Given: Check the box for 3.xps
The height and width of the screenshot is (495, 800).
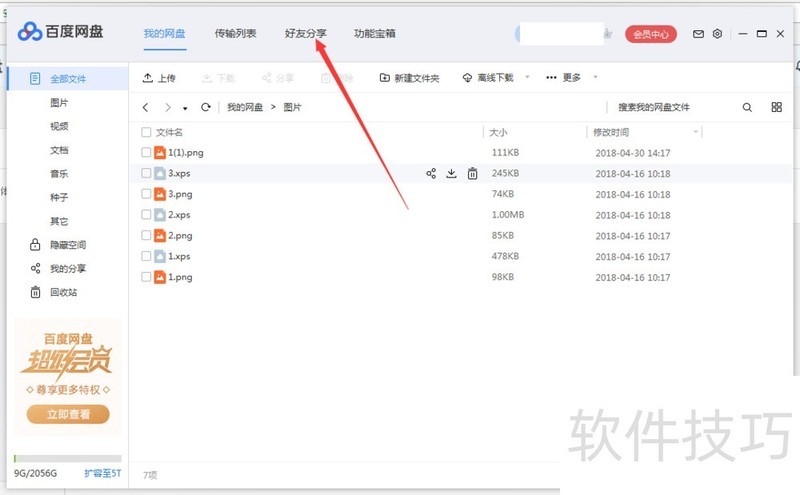Looking at the screenshot, I should coord(146,174).
